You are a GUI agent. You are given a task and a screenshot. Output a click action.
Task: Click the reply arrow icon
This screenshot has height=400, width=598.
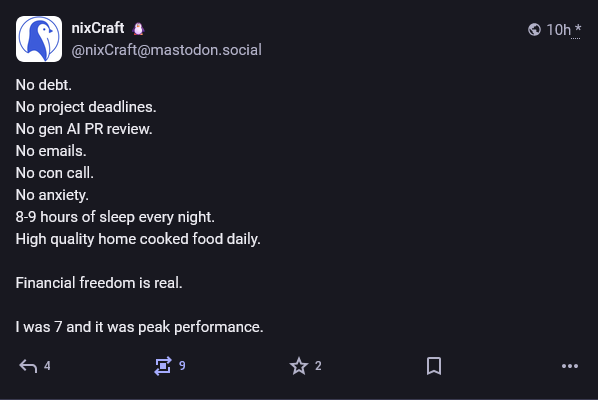[28, 366]
